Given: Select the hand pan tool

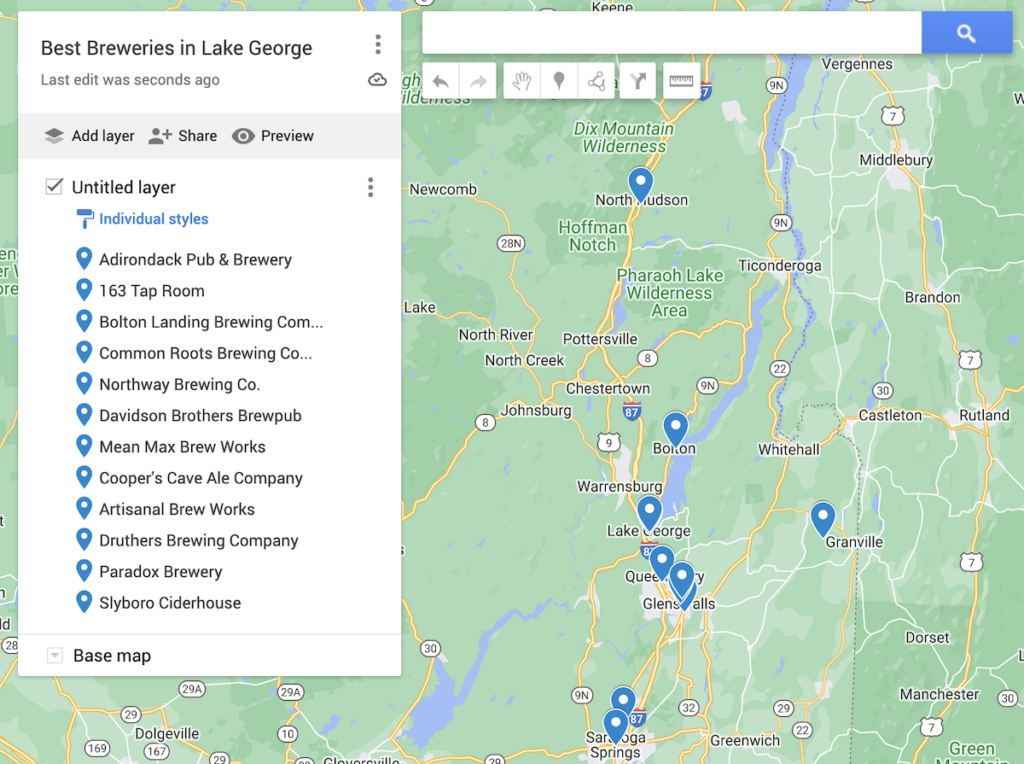Looking at the screenshot, I should tap(522, 81).
